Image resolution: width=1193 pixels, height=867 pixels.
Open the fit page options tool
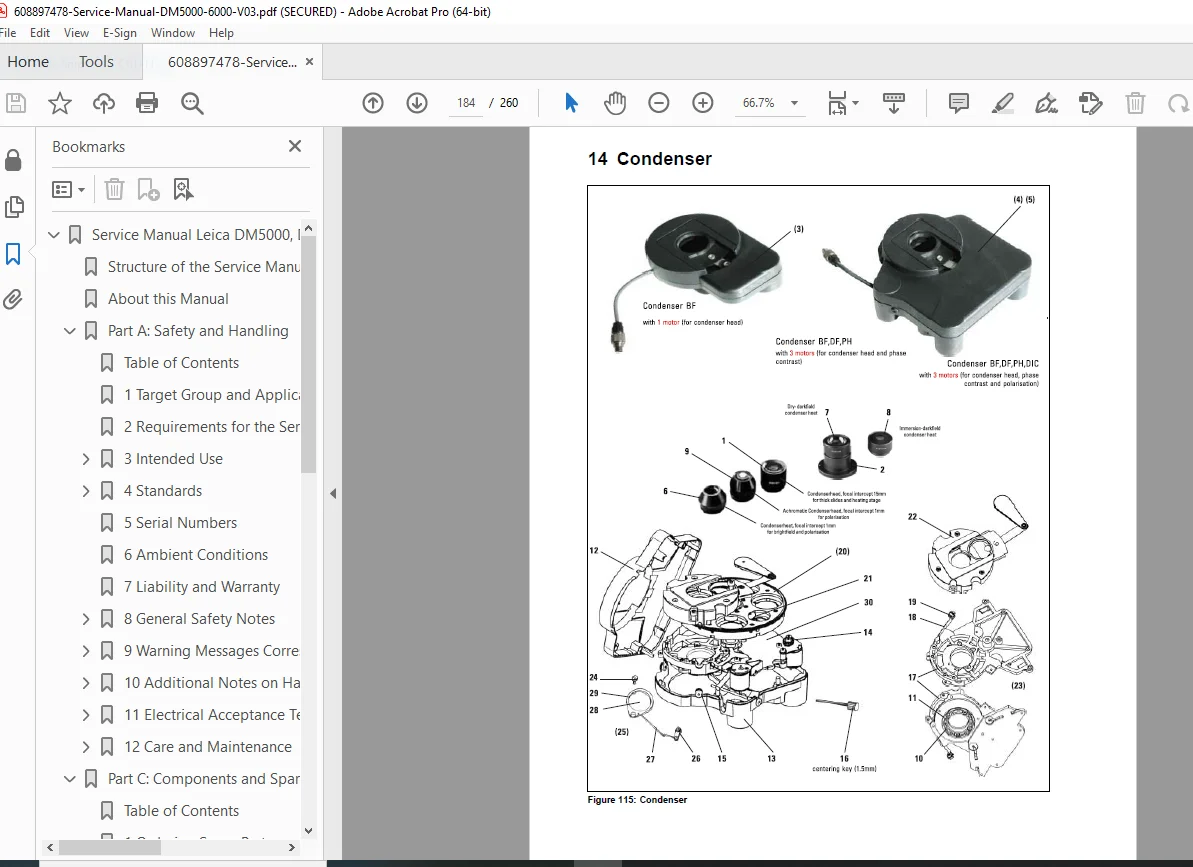click(x=843, y=103)
